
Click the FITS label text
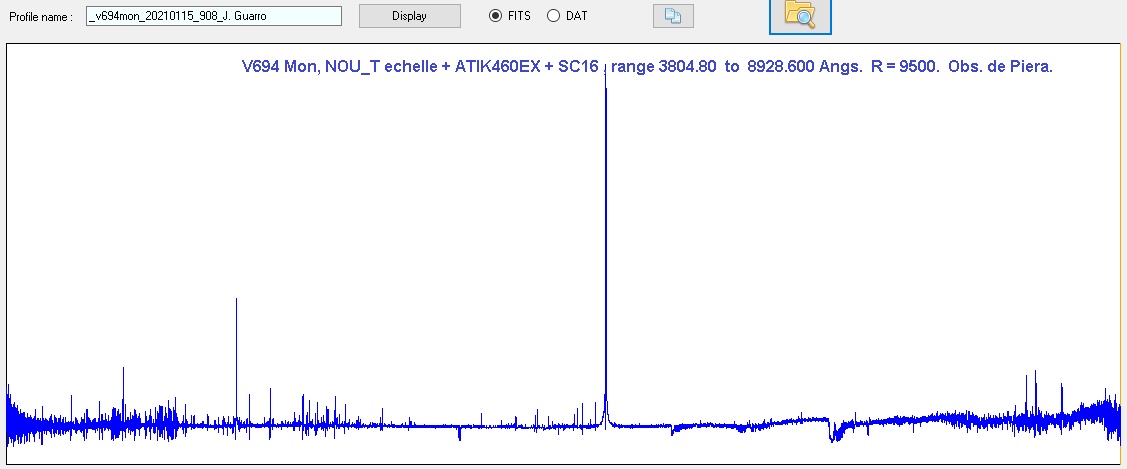(x=522, y=16)
